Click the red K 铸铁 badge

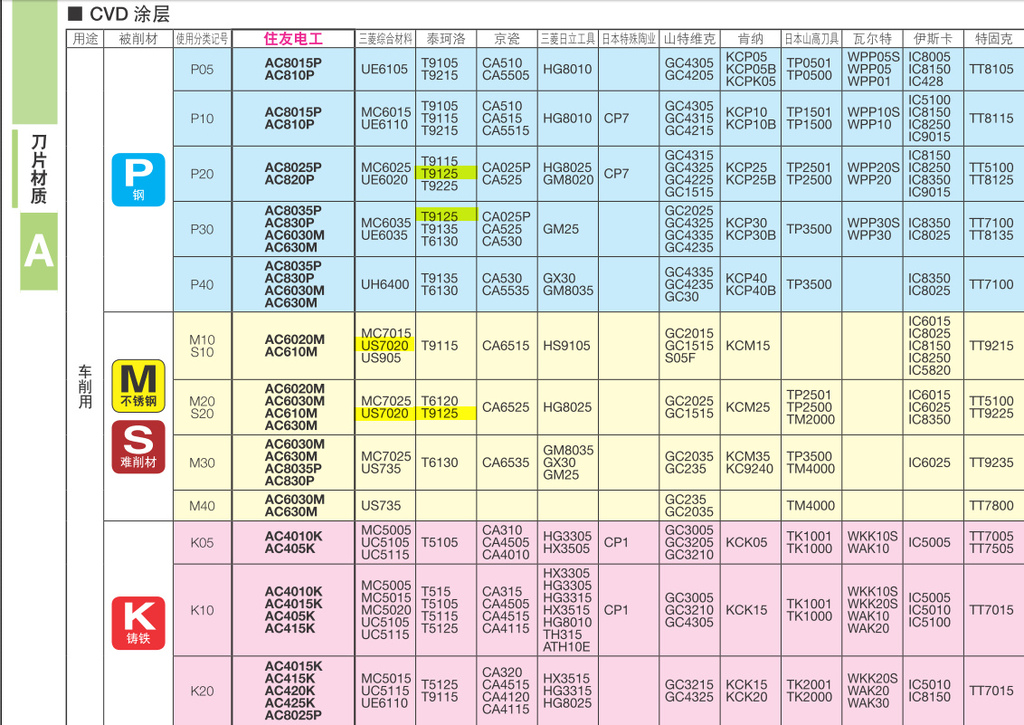[138, 623]
